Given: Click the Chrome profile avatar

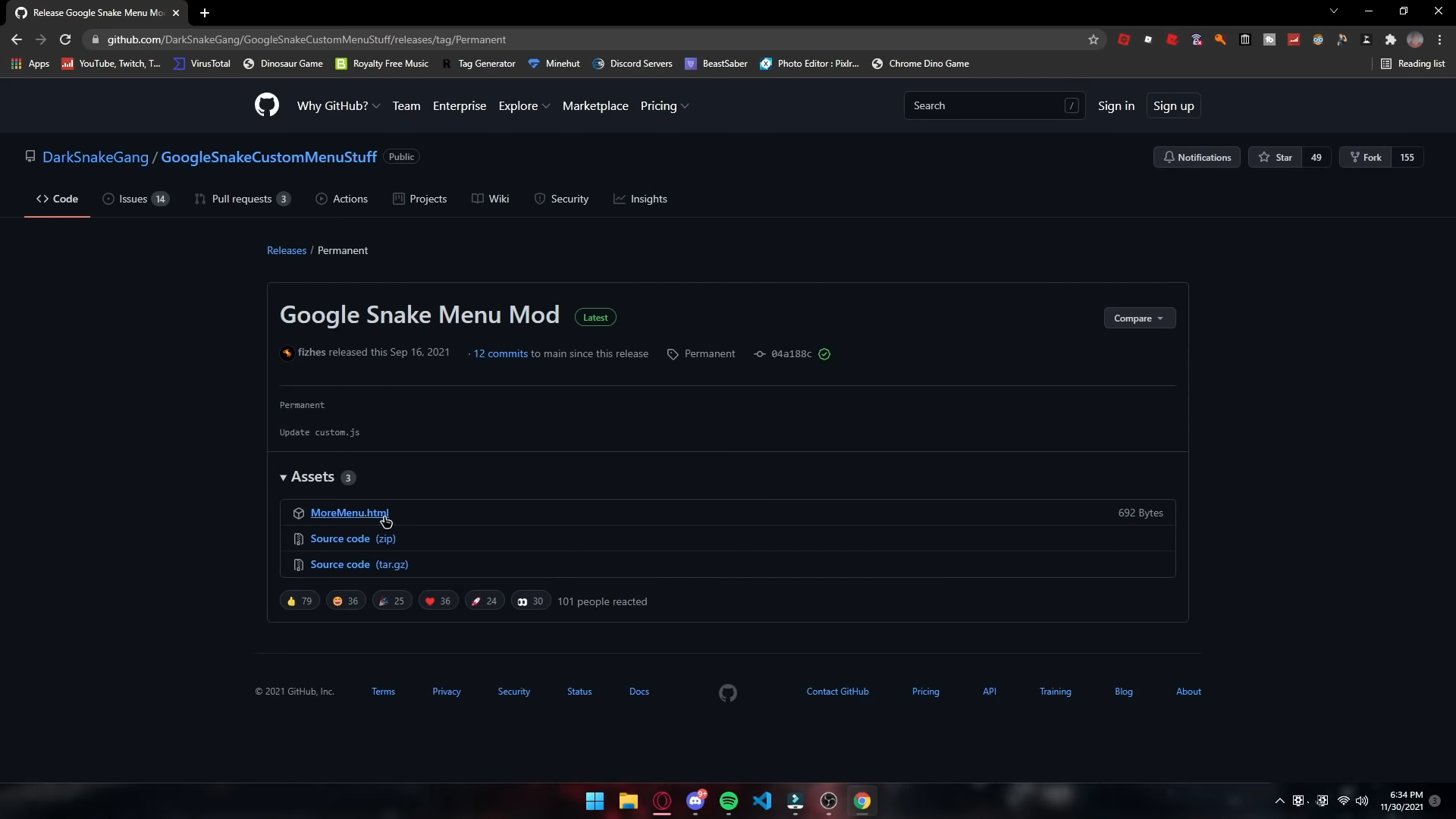Looking at the screenshot, I should pyautogui.click(x=1415, y=39).
